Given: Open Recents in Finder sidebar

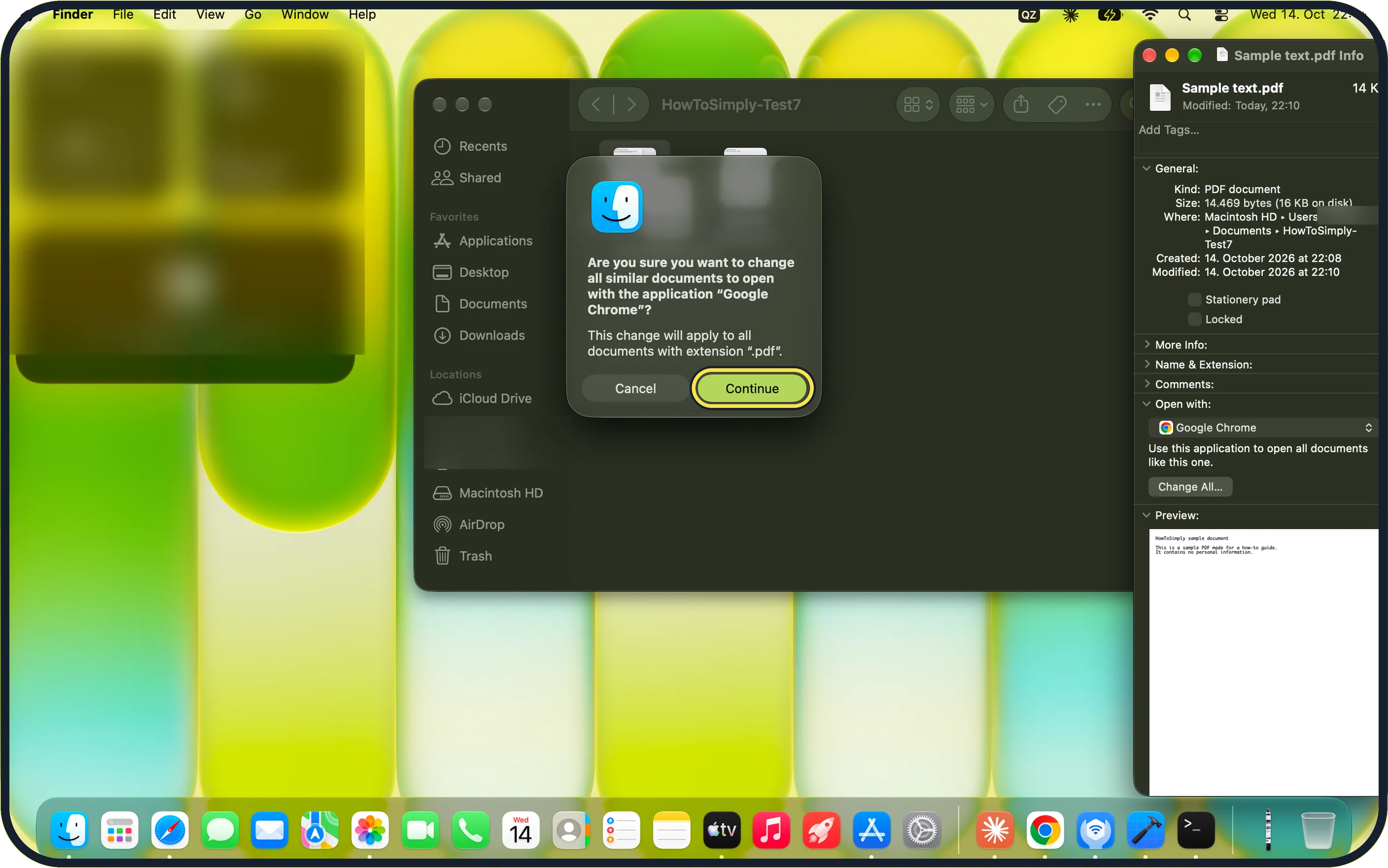Looking at the screenshot, I should [470, 146].
